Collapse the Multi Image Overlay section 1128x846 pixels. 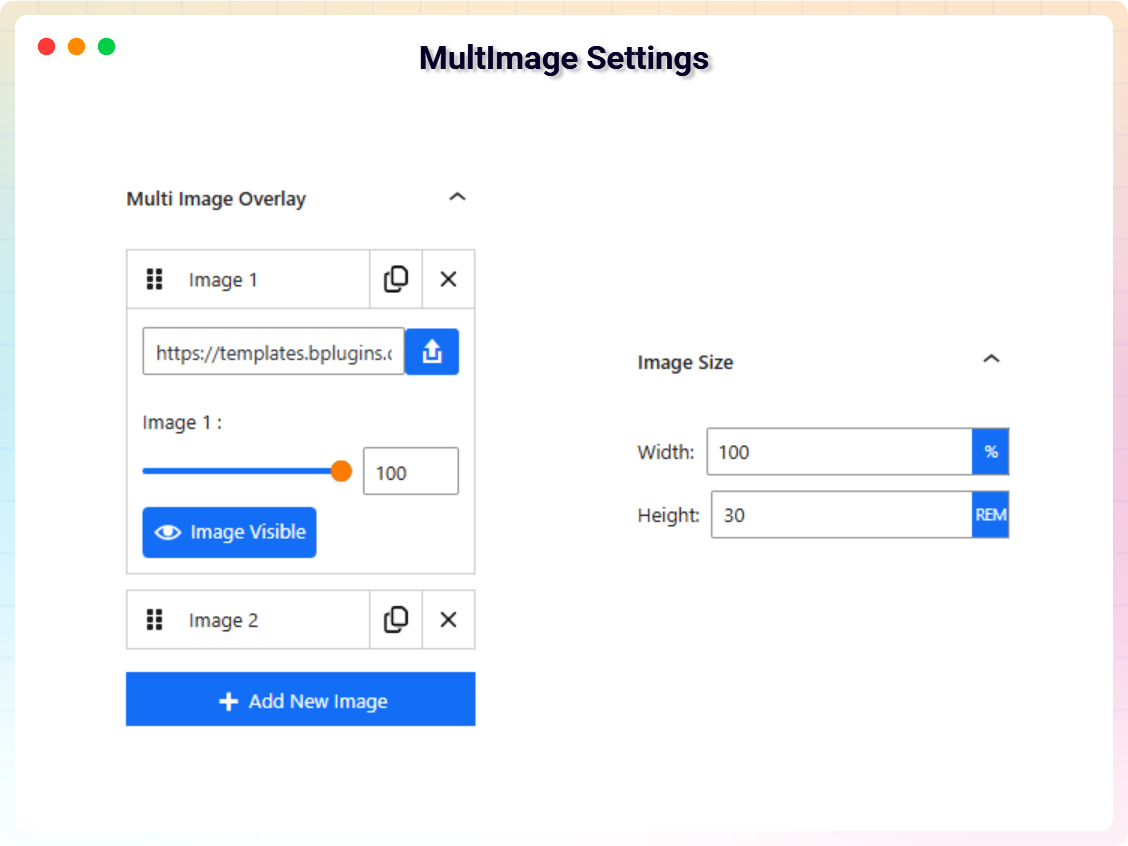pyautogui.click(x=457, y=197)
